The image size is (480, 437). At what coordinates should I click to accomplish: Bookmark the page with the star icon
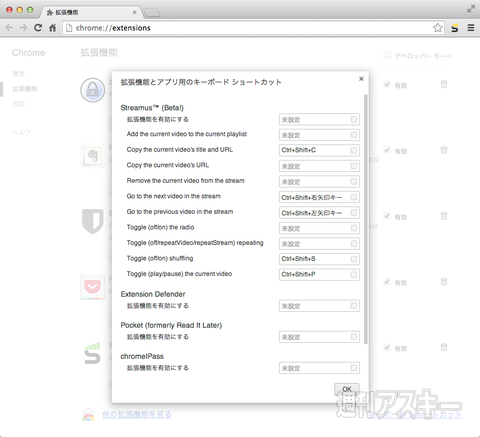point(438,28)
